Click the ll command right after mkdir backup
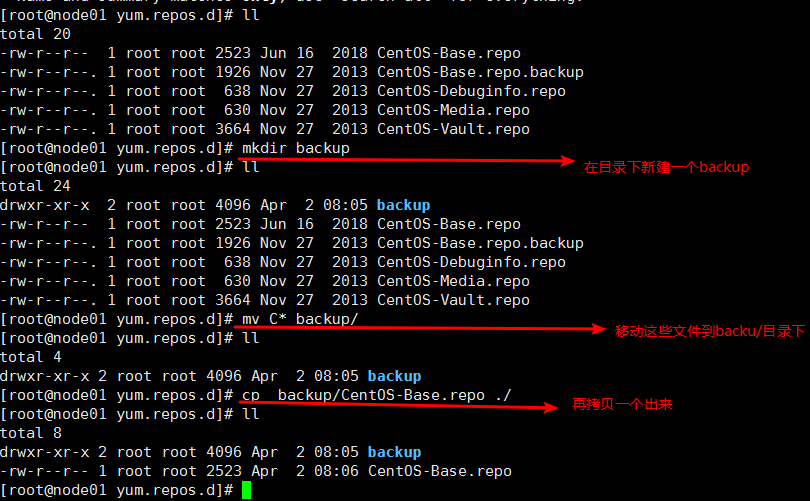The width and height of the screenshot is (810, 501). click(x=251, y=167)
